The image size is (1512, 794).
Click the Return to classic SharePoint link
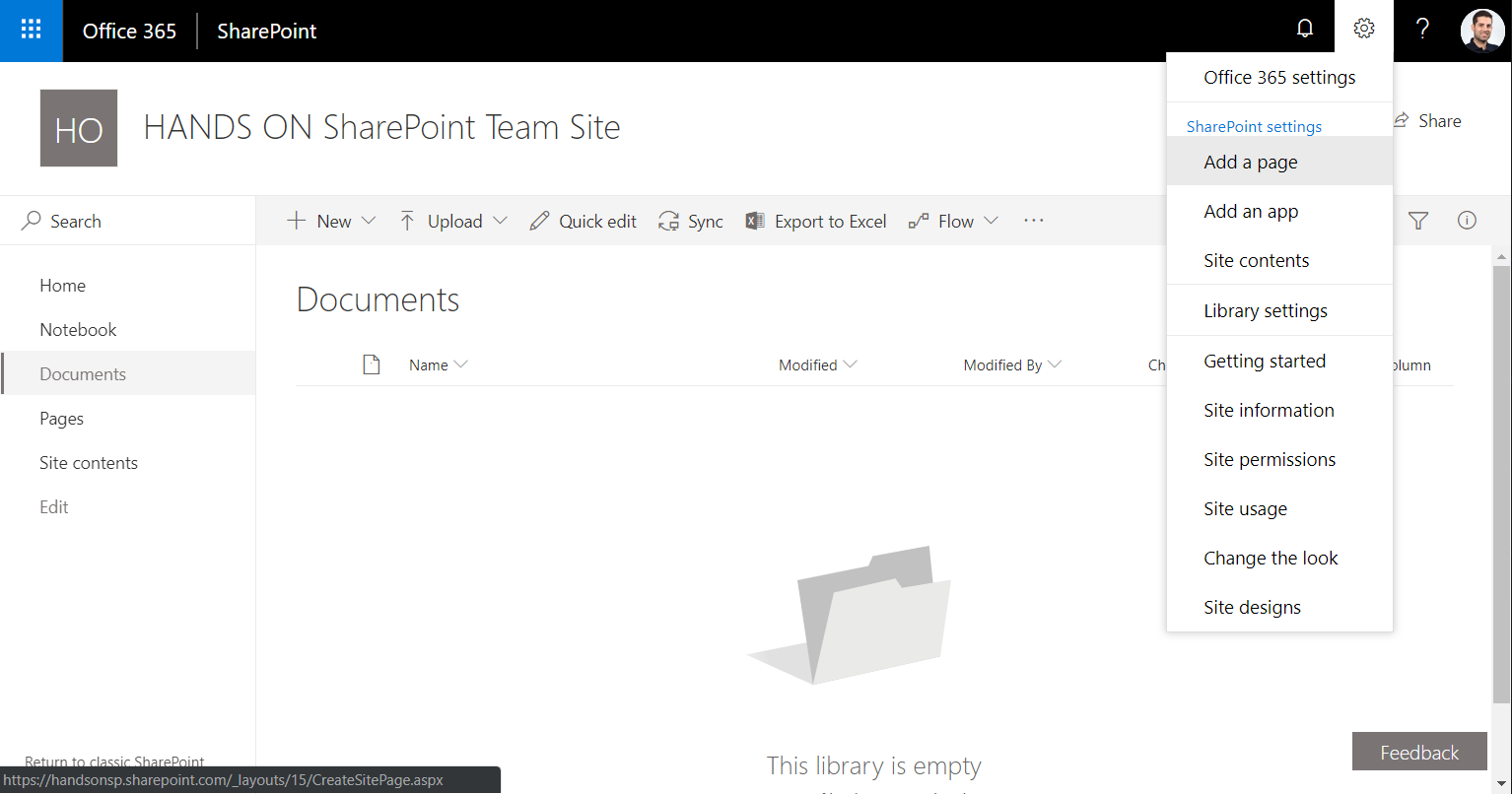click(x=114, y=761)
